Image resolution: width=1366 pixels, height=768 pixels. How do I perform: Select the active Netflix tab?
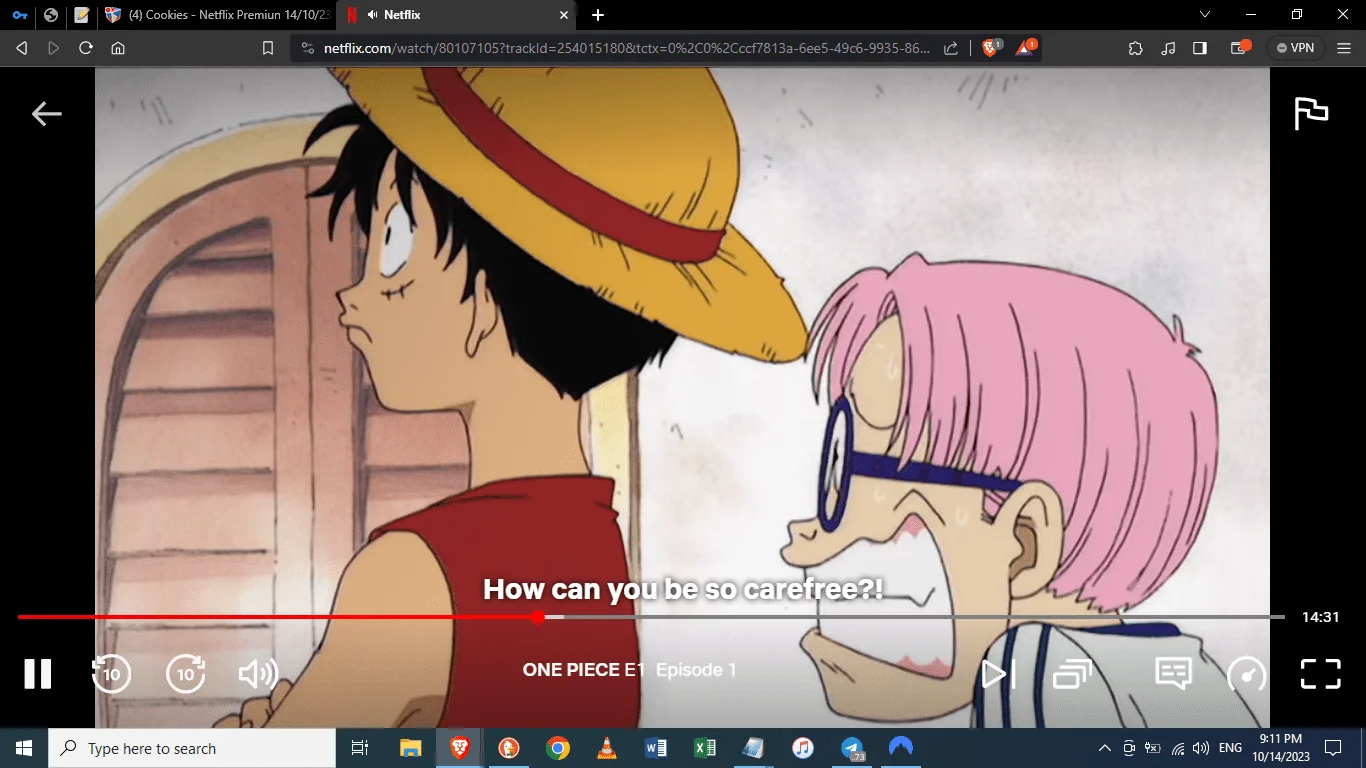click(456, 15)
